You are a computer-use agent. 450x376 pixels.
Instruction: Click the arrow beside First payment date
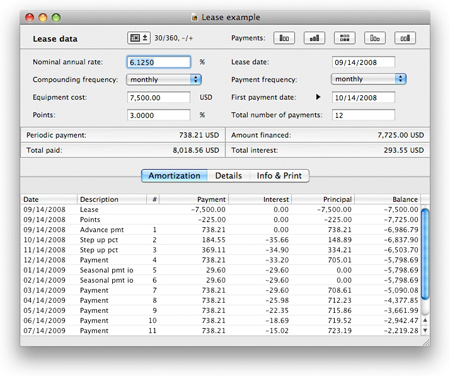[318, 97]
